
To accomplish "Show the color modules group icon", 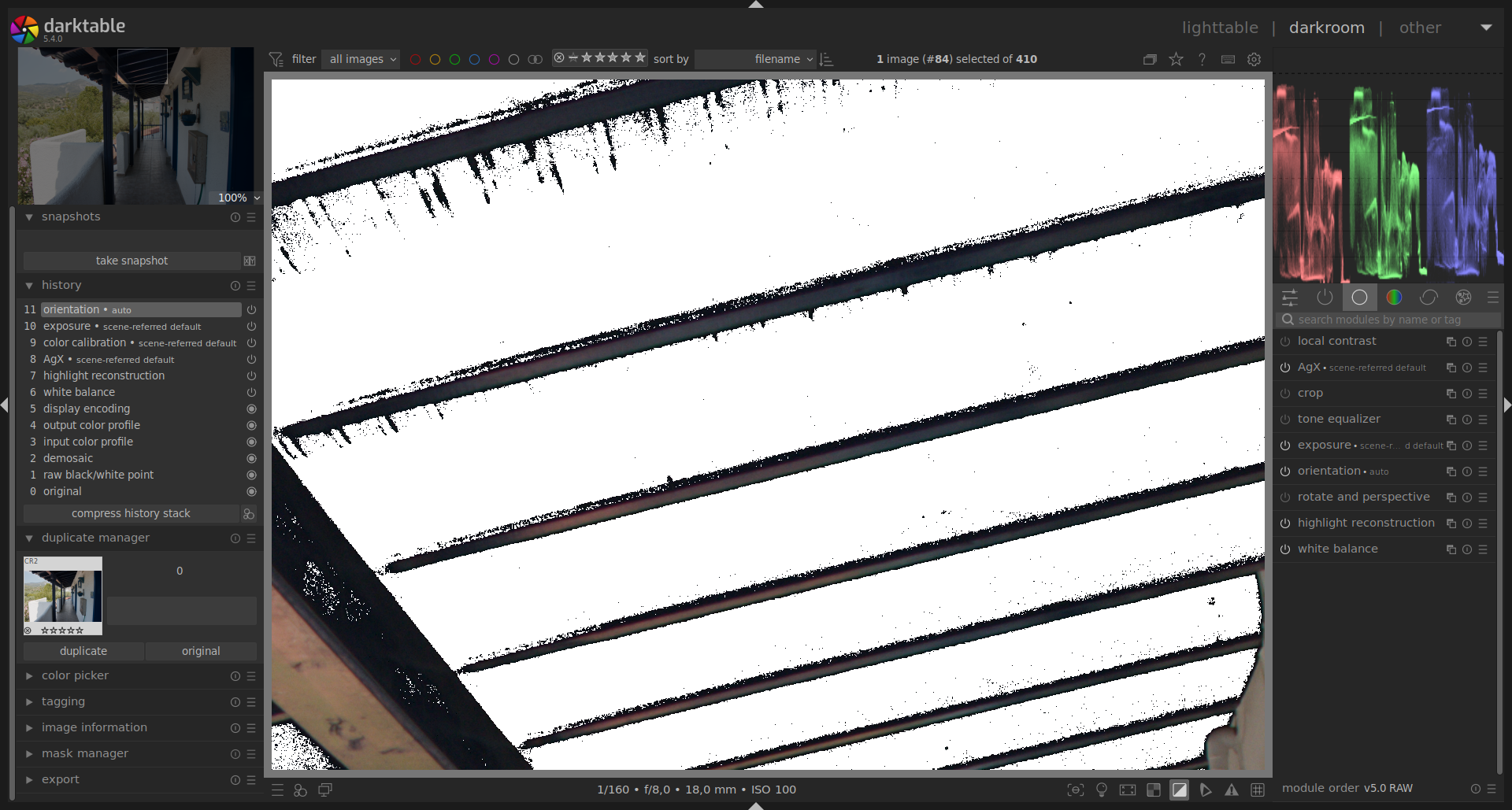I will click(1394, 297).
